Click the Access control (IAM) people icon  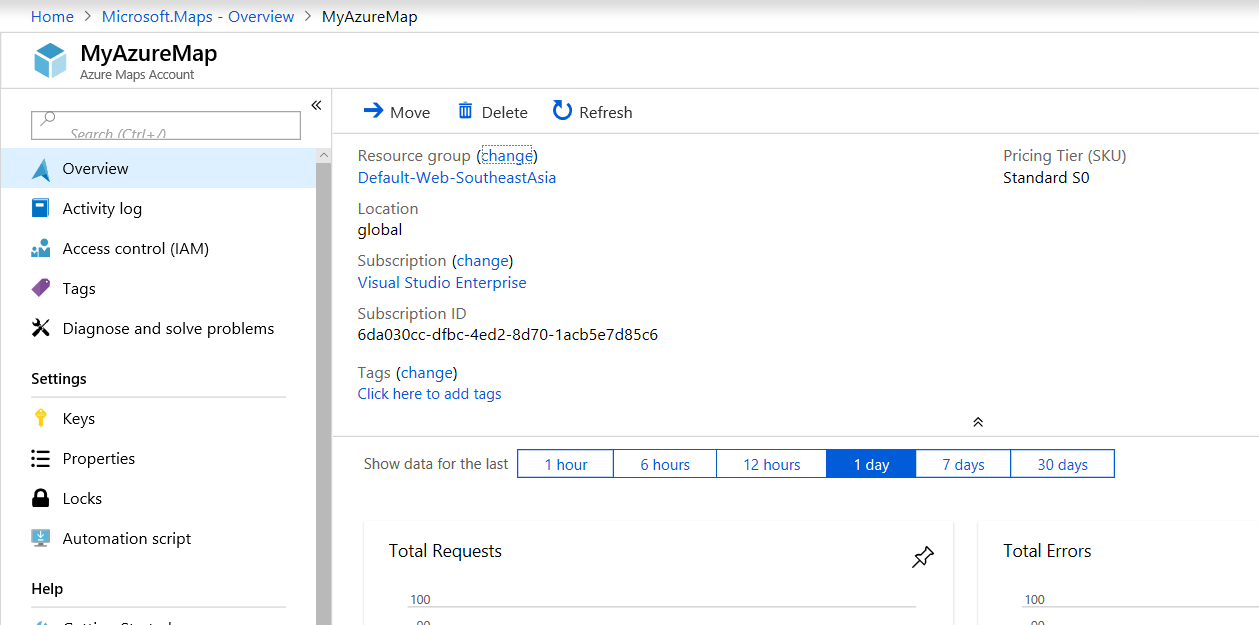coord(41,248)
